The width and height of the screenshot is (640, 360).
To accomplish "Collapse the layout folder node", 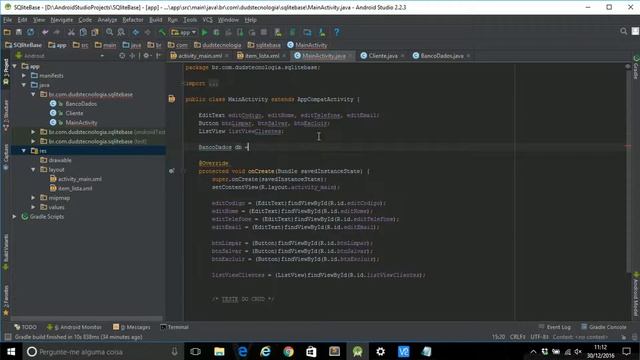I will click(x=34, y=169).
